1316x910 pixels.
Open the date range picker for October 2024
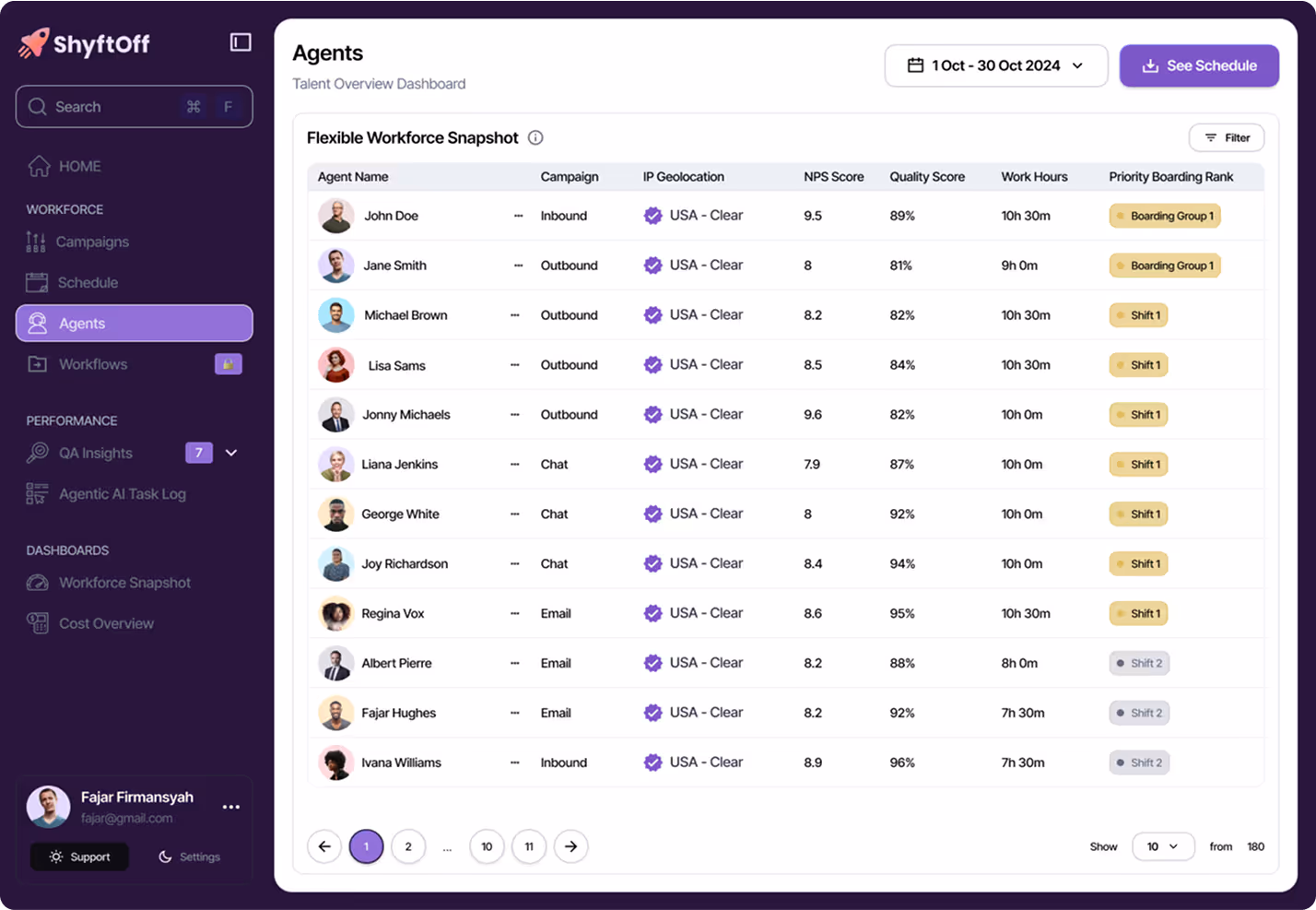[995, 65]
